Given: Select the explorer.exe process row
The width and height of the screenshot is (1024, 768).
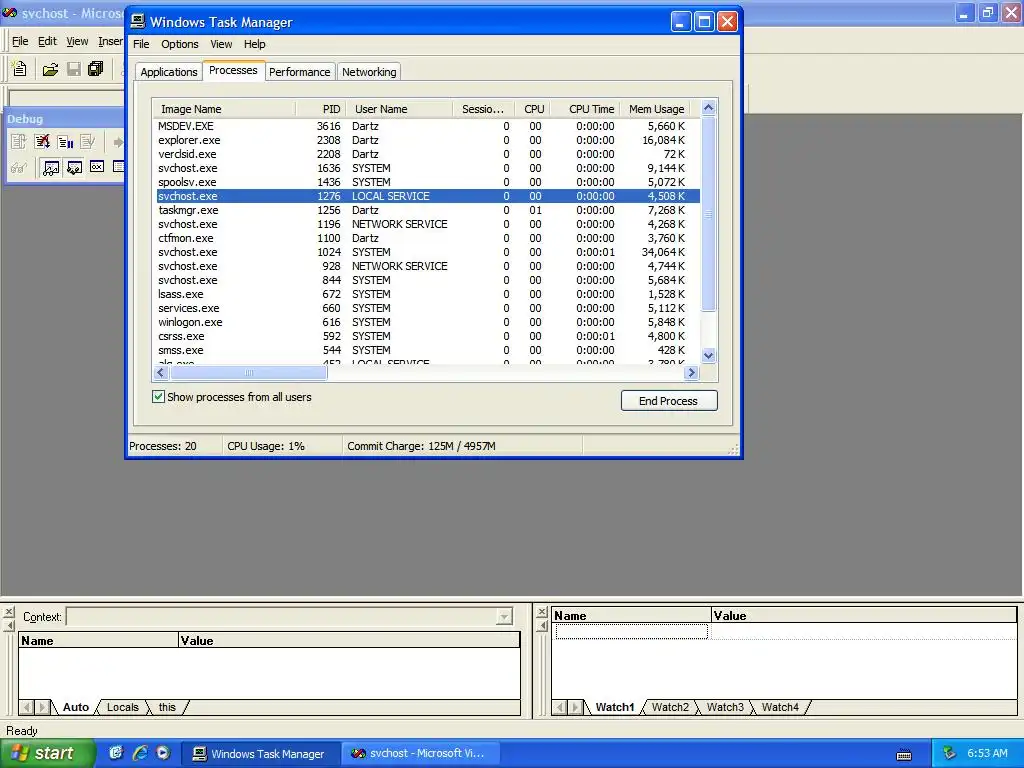Looking at the screenshot, I should pos(426,140).
